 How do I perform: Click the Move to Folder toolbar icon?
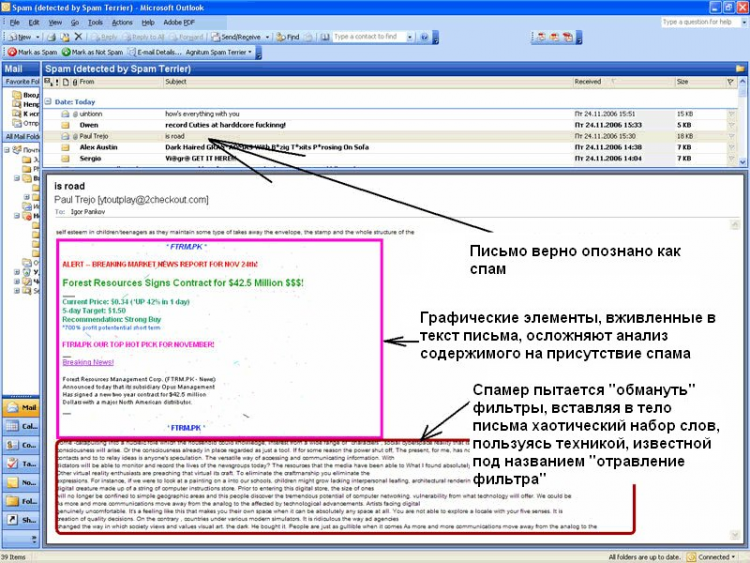coord(65,37)
